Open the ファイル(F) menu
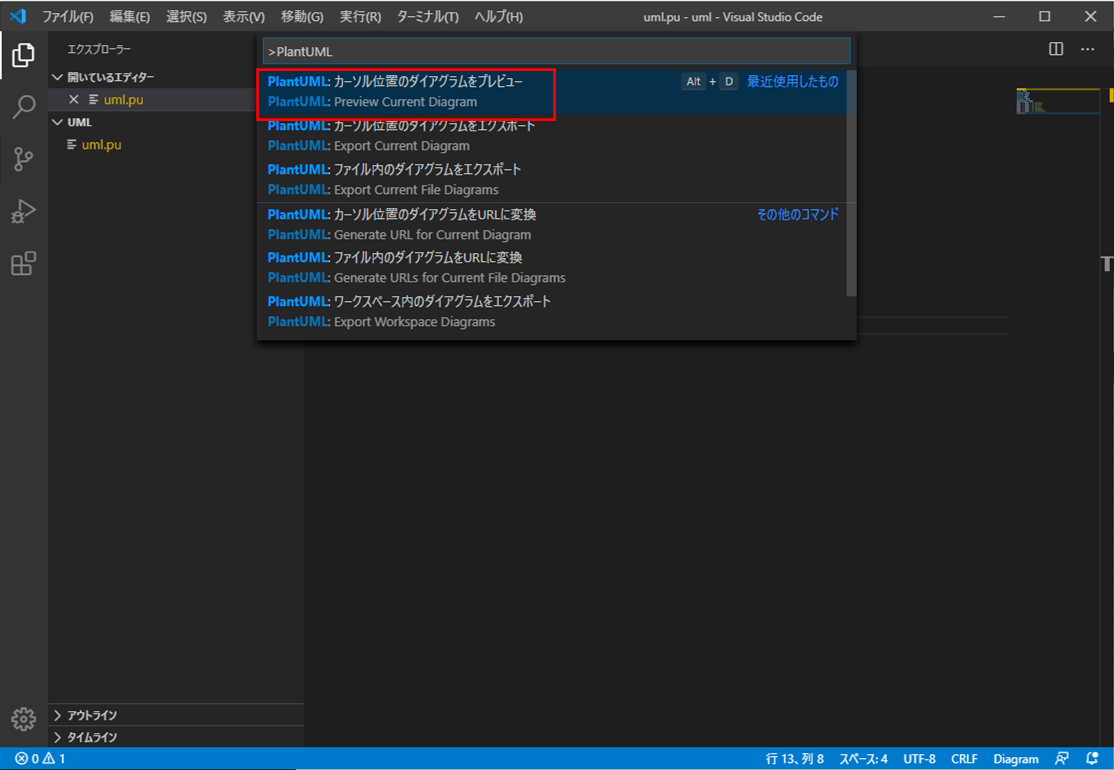 [68, 17]
